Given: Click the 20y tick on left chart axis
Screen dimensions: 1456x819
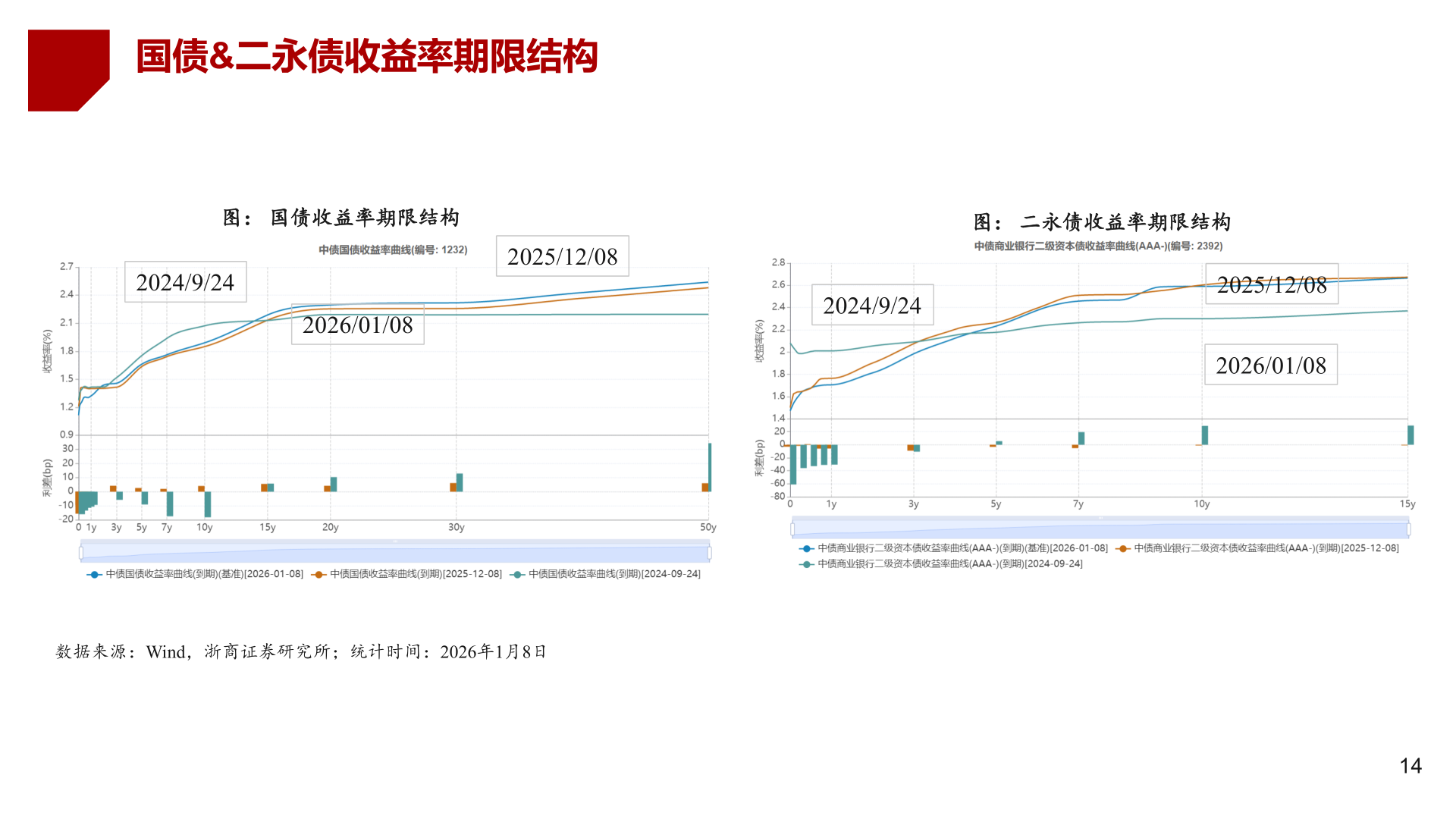Looking at the screenshot, I should 330,527.
